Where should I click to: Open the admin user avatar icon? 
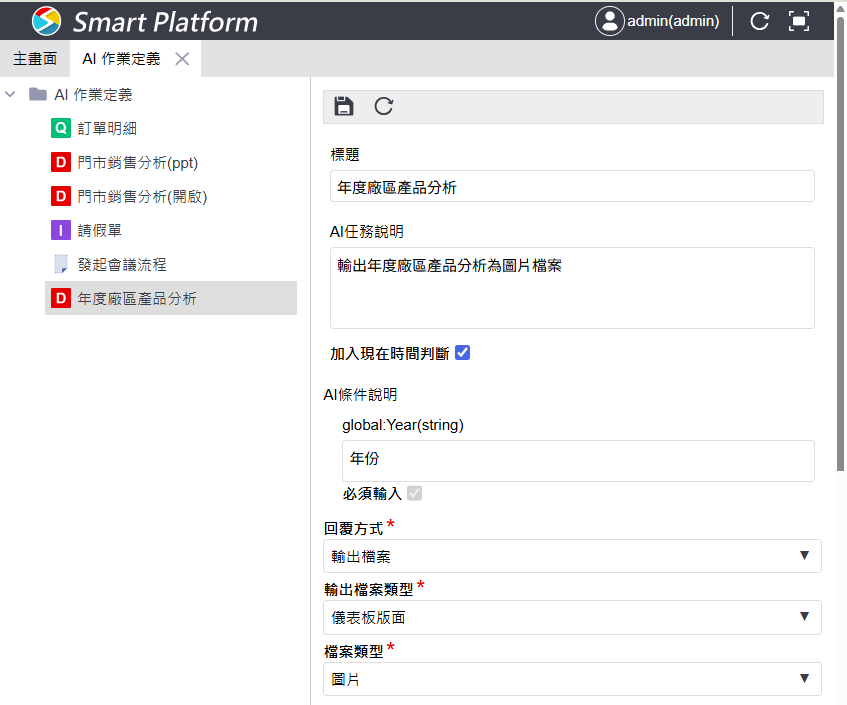609,21
